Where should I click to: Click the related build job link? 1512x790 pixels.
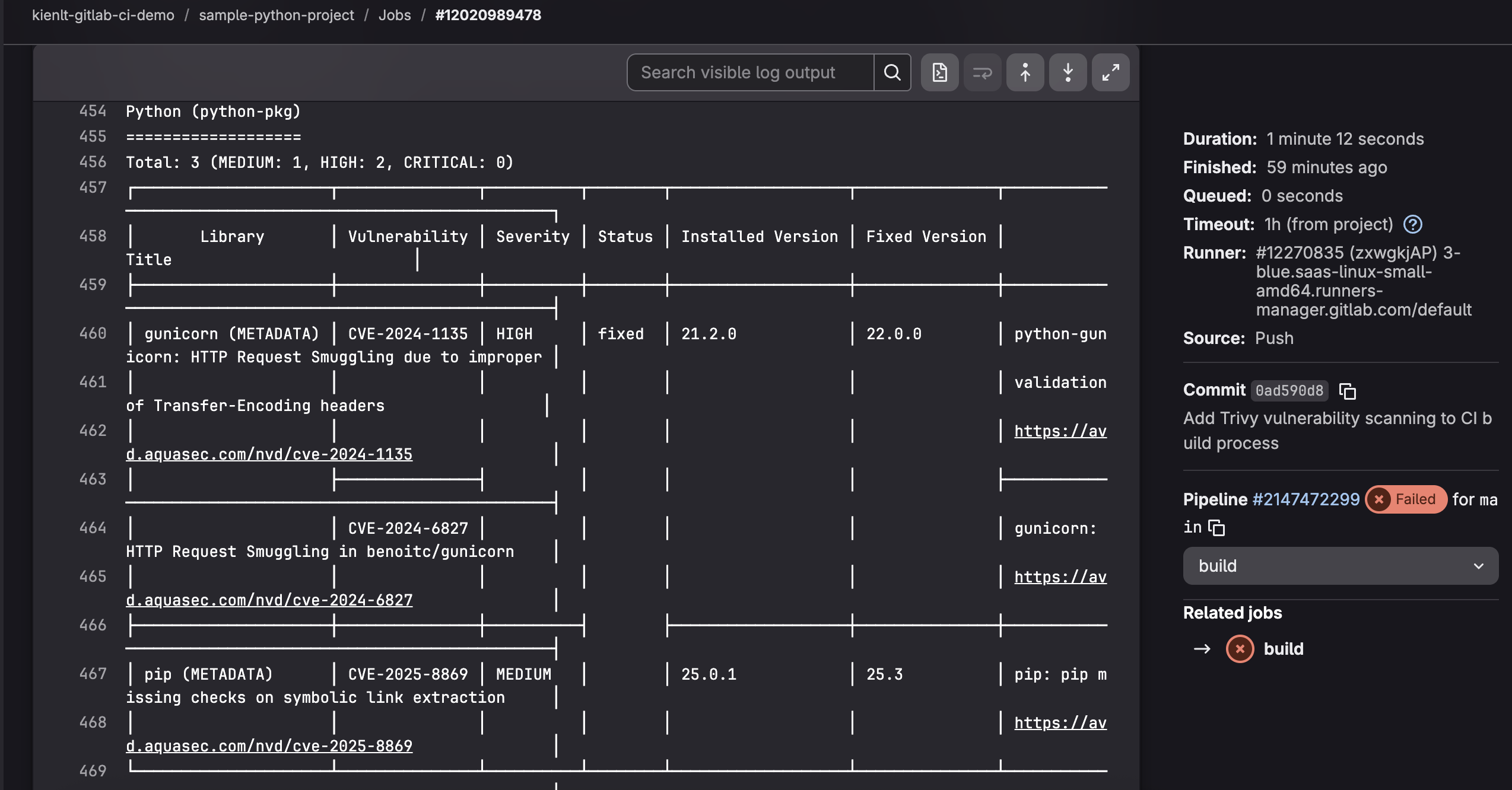(1283, 649)
